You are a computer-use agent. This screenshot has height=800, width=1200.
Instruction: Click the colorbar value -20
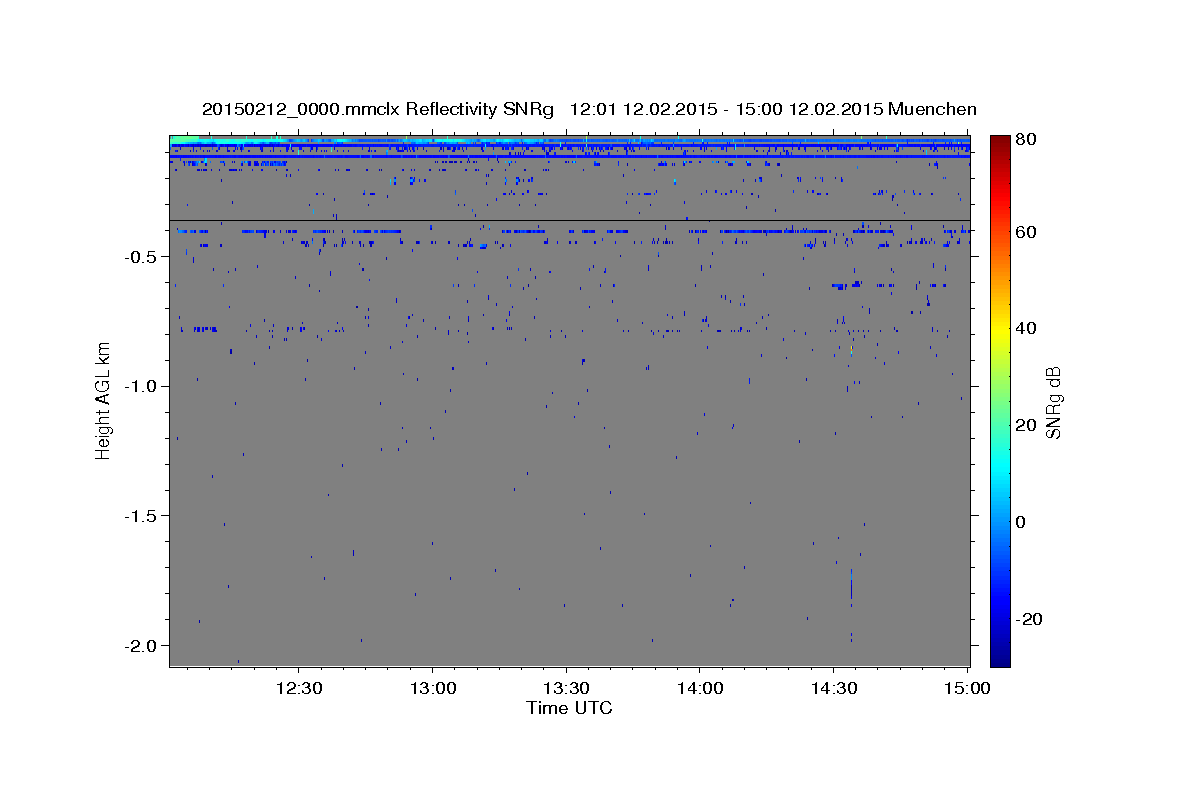[1029, 619]
